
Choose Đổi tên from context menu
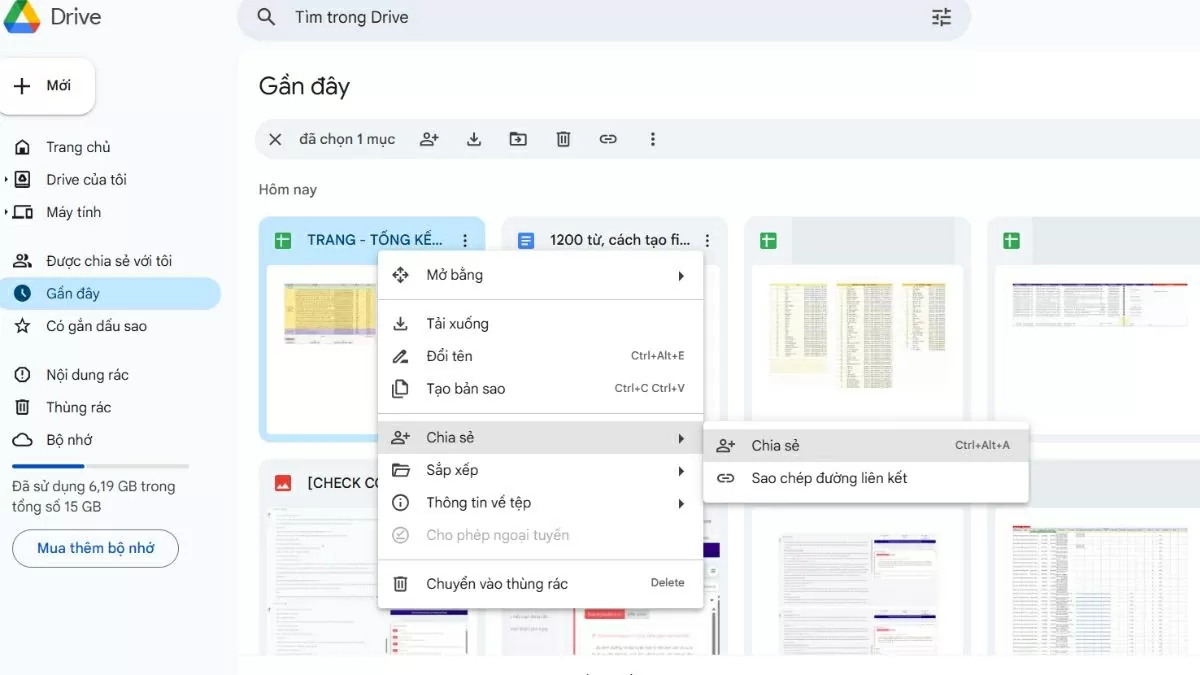449,356
